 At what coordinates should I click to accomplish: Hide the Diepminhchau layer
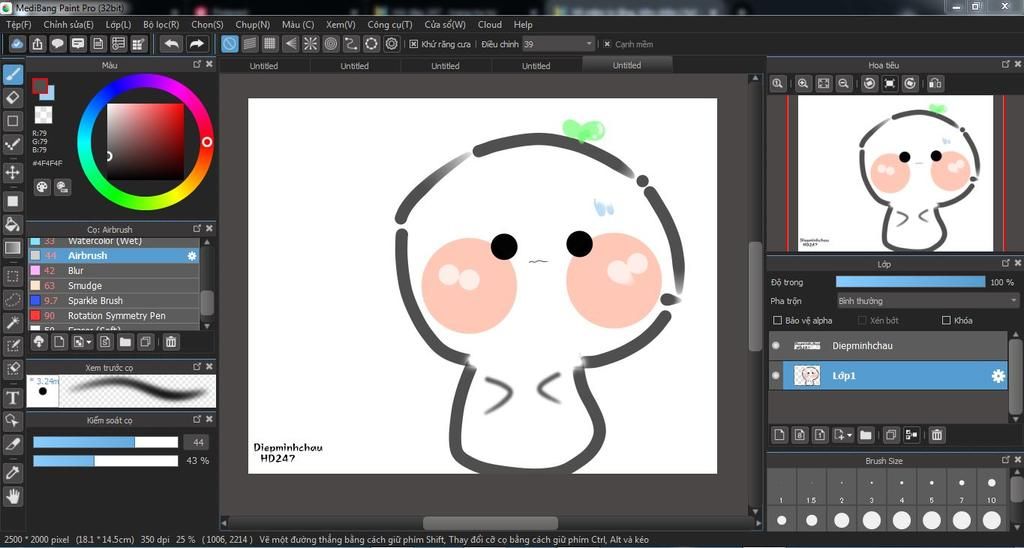pyautogui.click(x=776, y=346)
